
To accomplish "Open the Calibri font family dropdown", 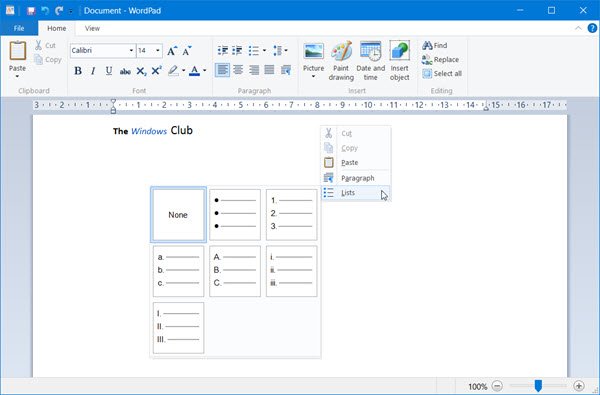I will pos(131,51).
